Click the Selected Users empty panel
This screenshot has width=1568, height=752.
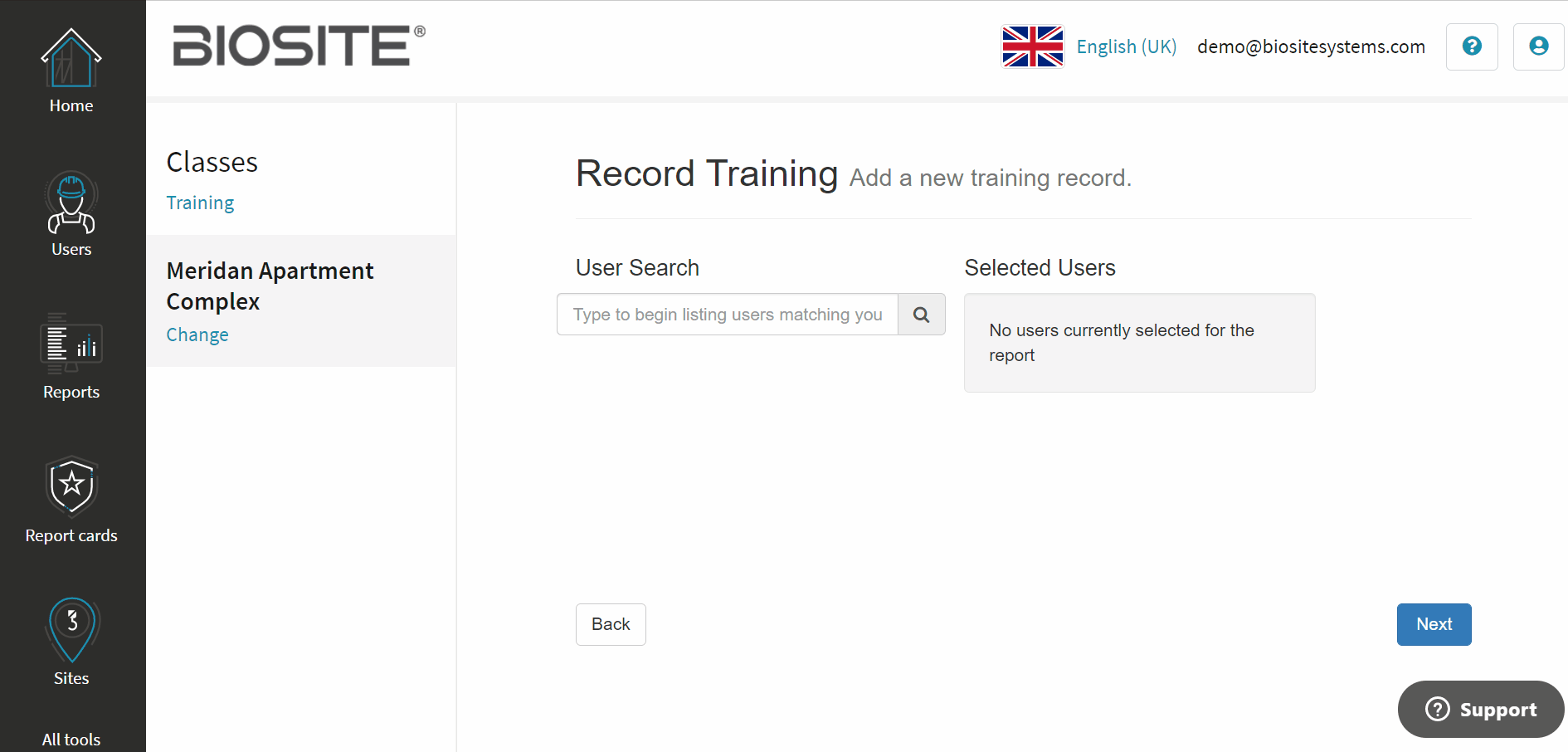point(1139,343)
